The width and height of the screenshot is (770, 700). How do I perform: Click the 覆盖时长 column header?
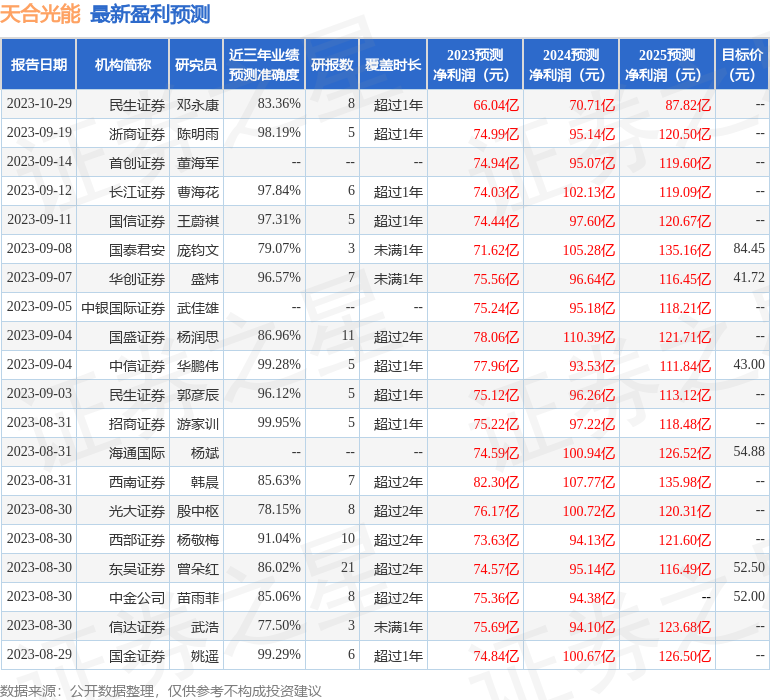point(393,64)
